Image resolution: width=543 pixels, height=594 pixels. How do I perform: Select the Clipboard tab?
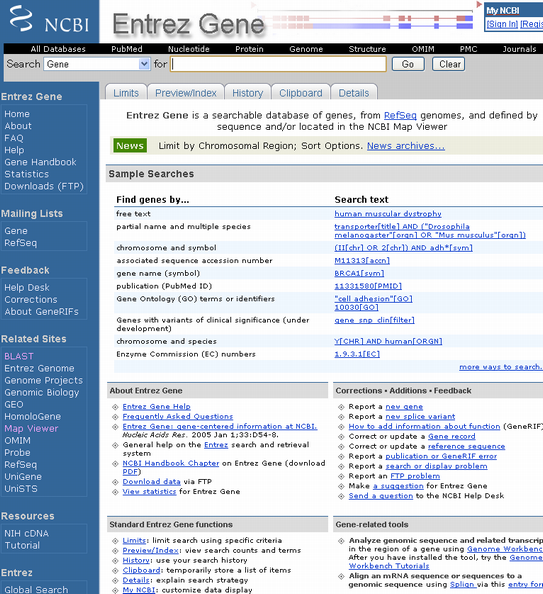click(x=301, y=93)
